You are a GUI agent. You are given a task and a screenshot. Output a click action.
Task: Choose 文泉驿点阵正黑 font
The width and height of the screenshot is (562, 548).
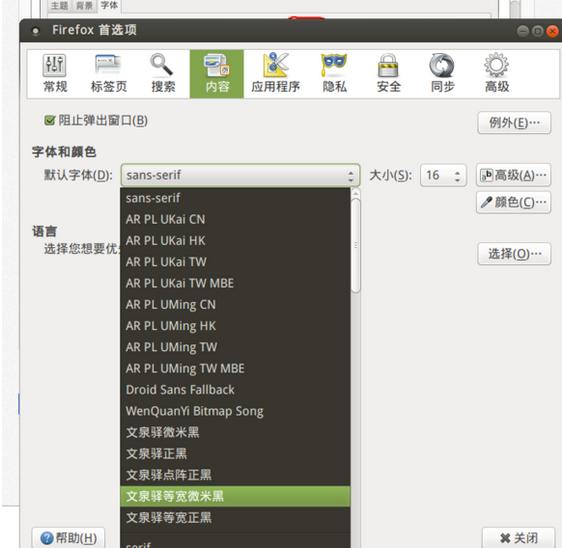tap(235, 475)
